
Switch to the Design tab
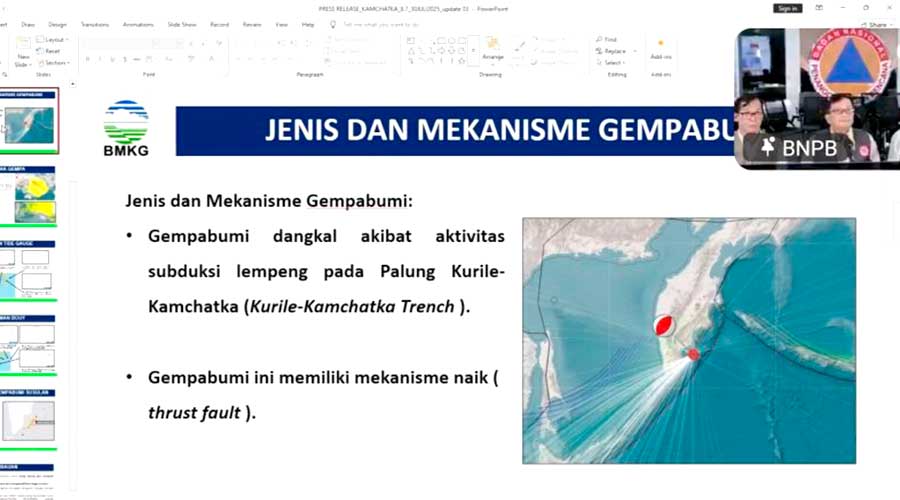pyautogui.click(x=58, y=24)
